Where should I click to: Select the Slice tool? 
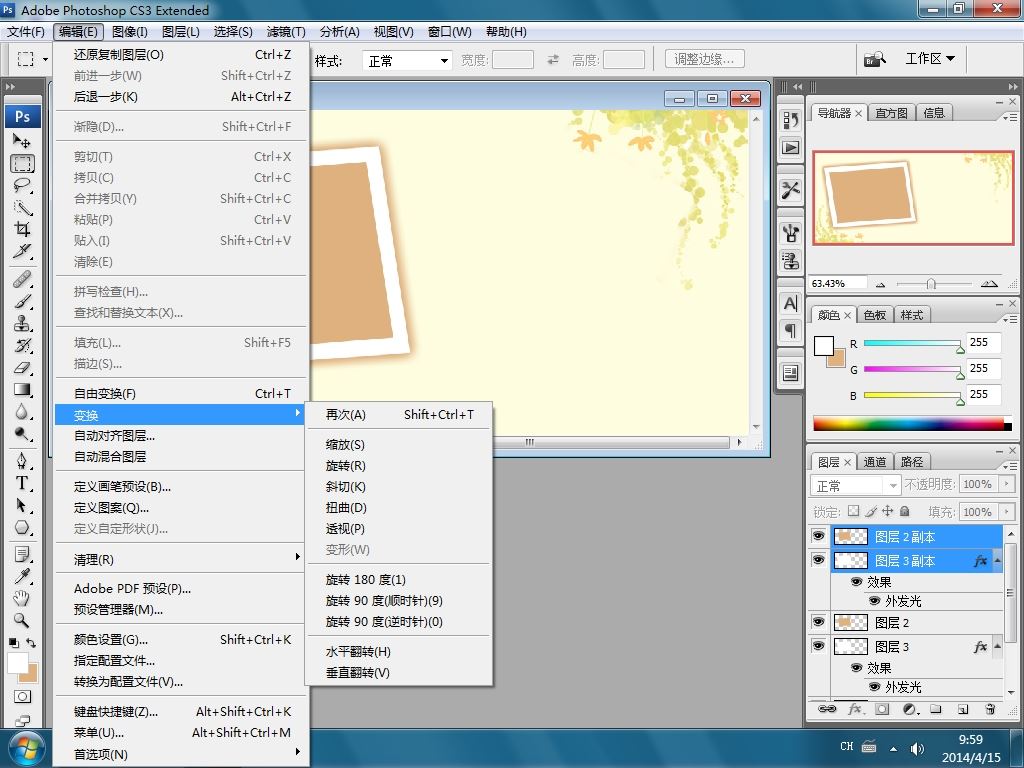[x=22, y=251]
